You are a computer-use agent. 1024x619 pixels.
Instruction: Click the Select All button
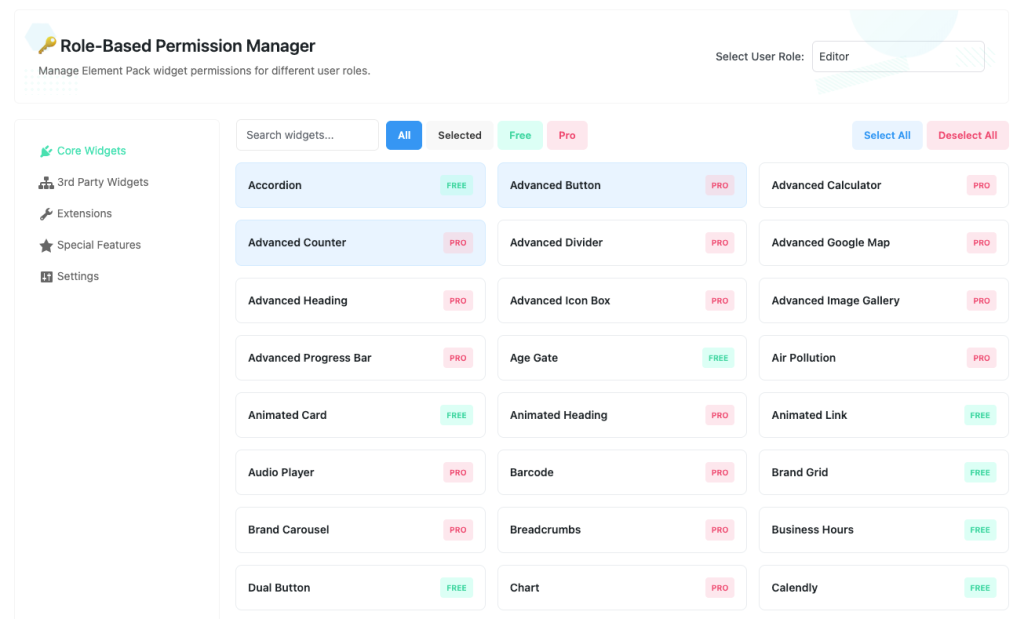click(x=886, y=134)
